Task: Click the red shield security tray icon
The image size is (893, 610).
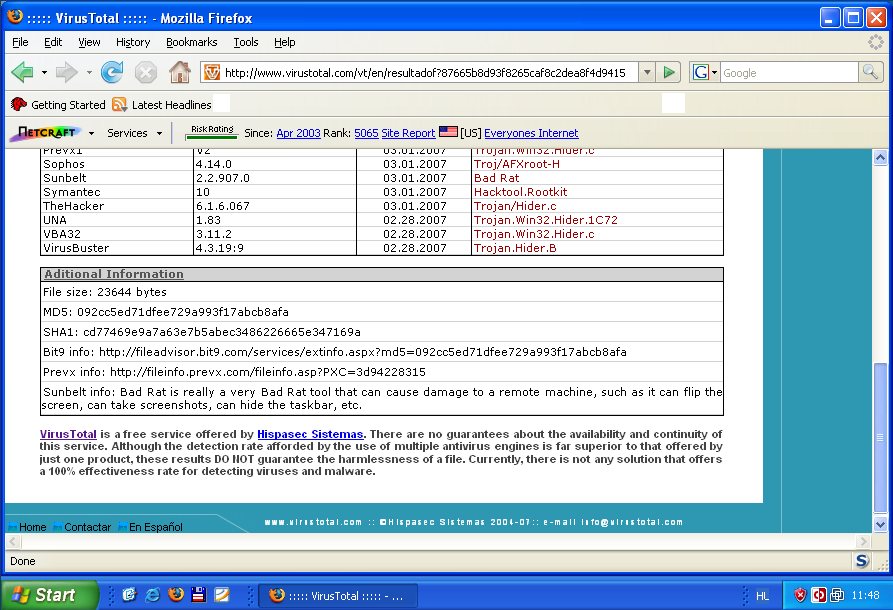Action: [800, 596]
